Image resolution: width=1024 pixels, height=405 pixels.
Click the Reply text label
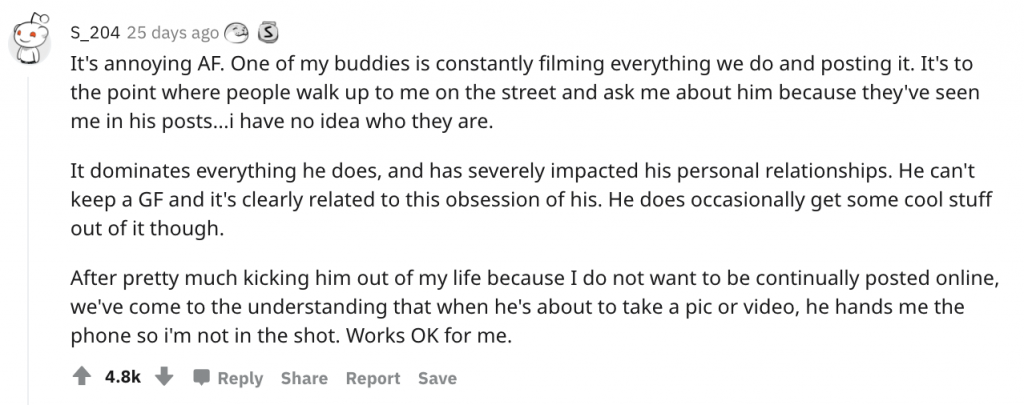click(x=240, y=378)
